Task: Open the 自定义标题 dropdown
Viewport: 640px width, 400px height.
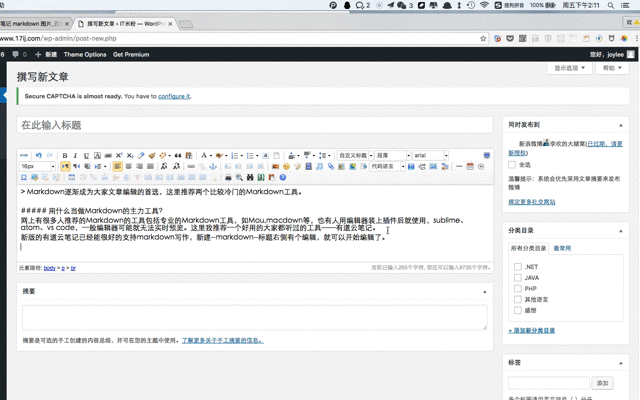Action: 355,156
